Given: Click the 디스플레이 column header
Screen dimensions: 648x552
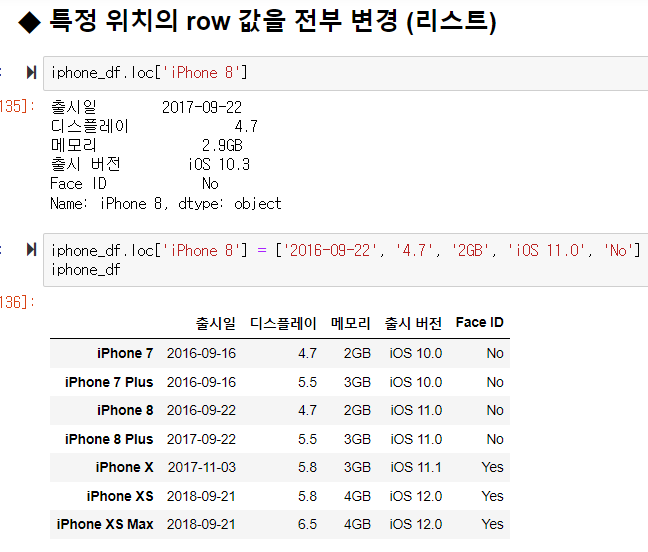Looking at the screenshot, I should (283, 323).
